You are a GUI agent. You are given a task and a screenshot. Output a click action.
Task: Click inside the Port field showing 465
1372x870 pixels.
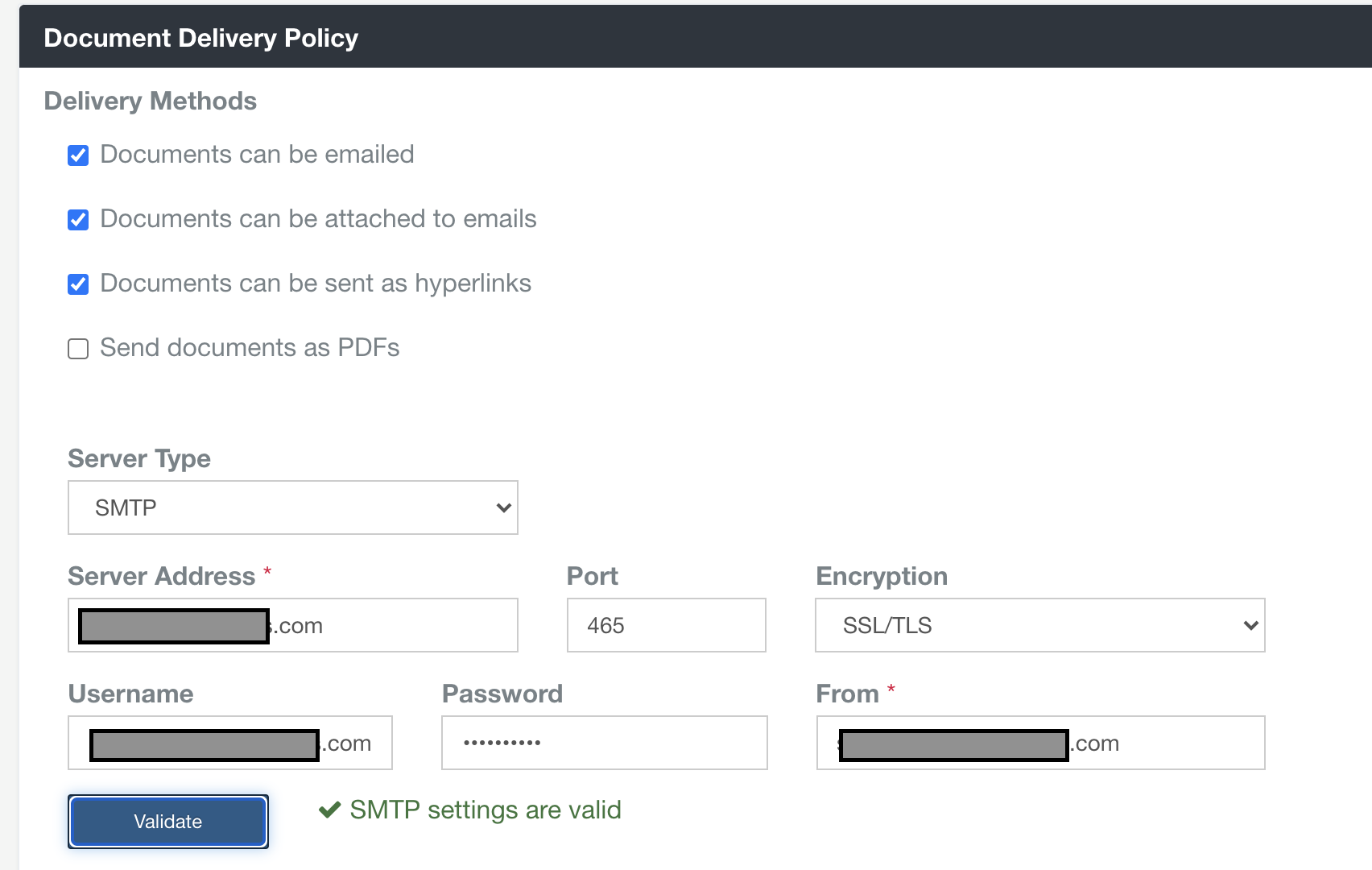tap(665, 625)
